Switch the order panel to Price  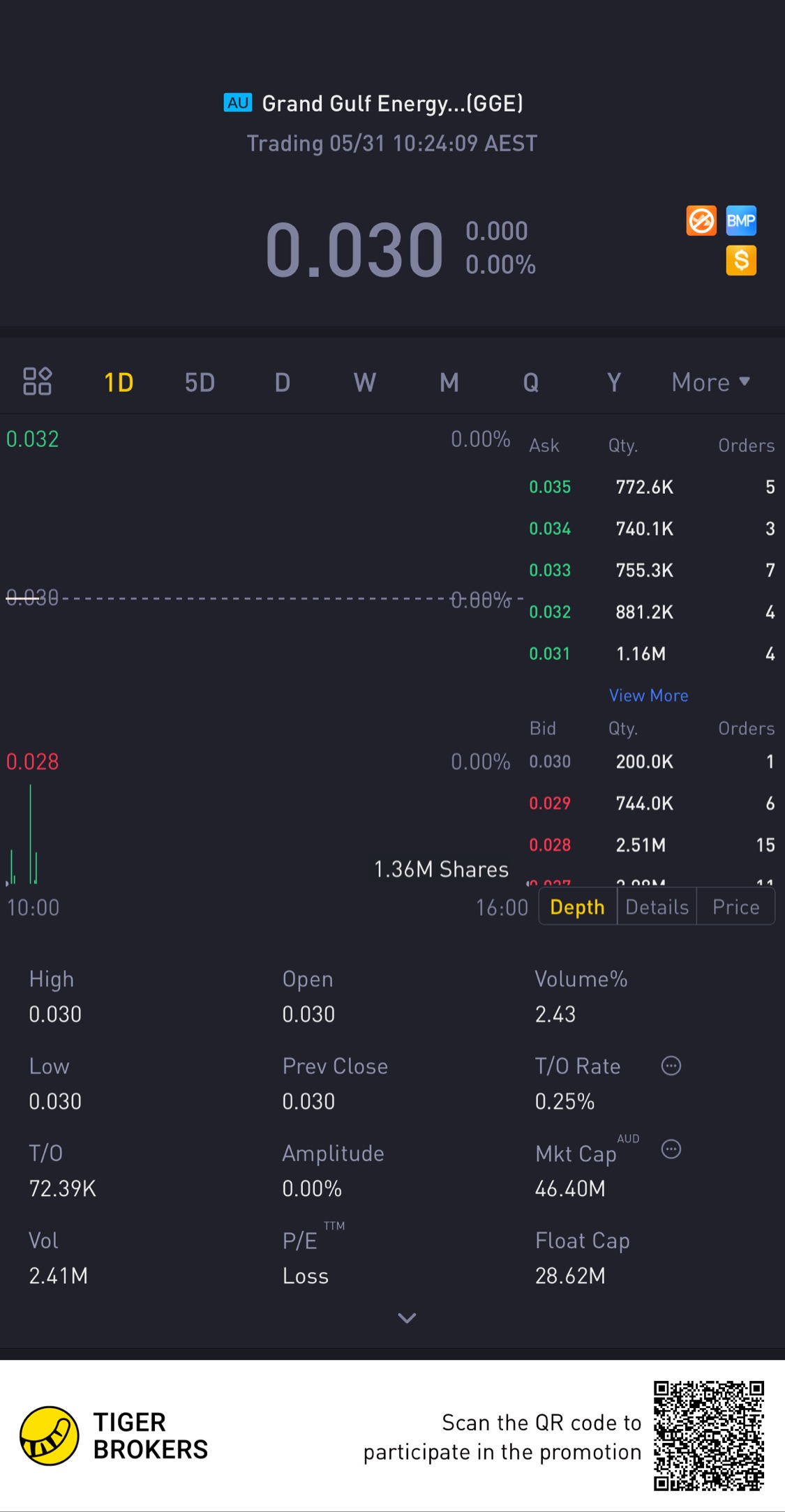[x=735, y=907]
